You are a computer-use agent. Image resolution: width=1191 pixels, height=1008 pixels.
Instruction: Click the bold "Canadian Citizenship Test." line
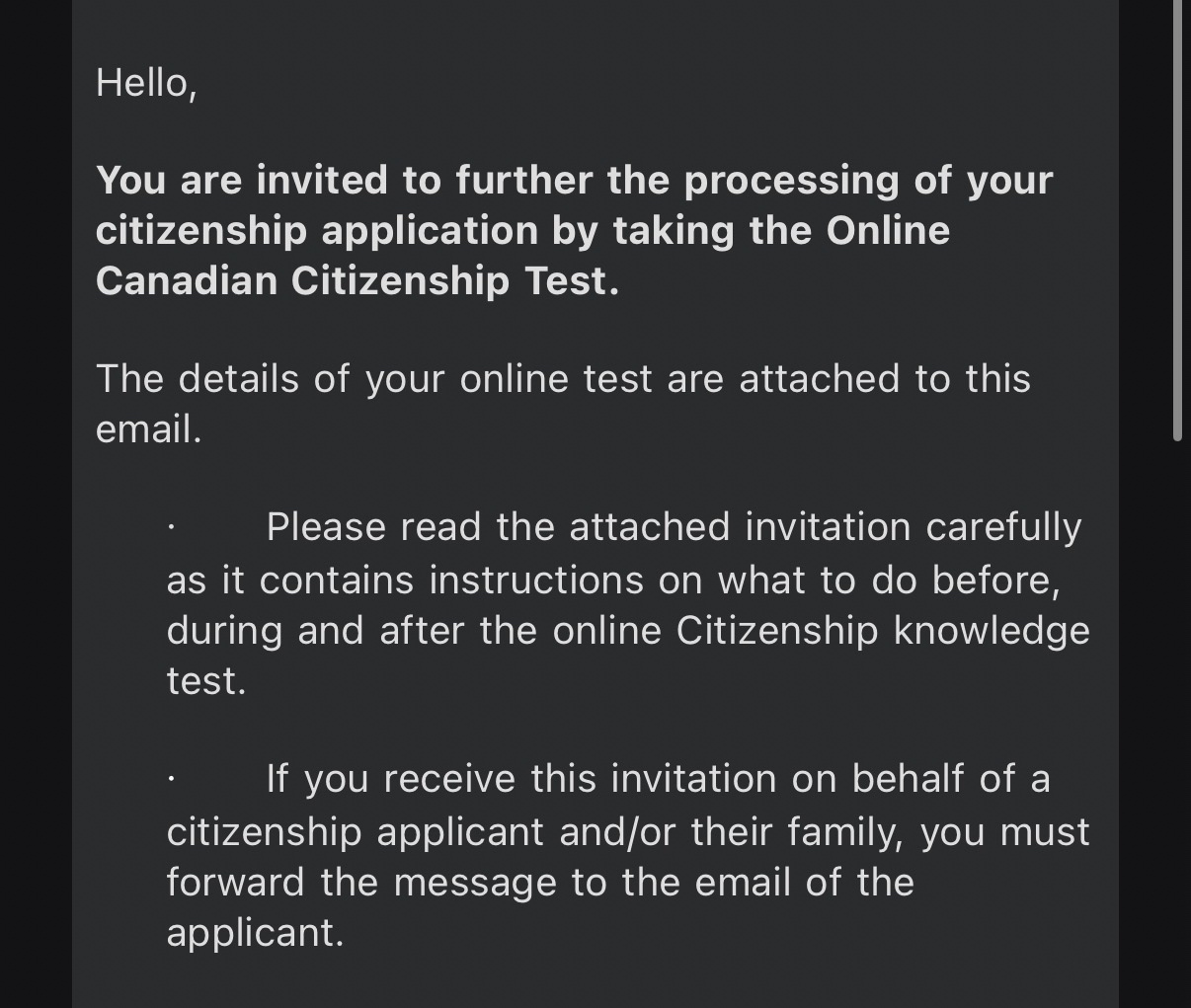click(357, 281)
